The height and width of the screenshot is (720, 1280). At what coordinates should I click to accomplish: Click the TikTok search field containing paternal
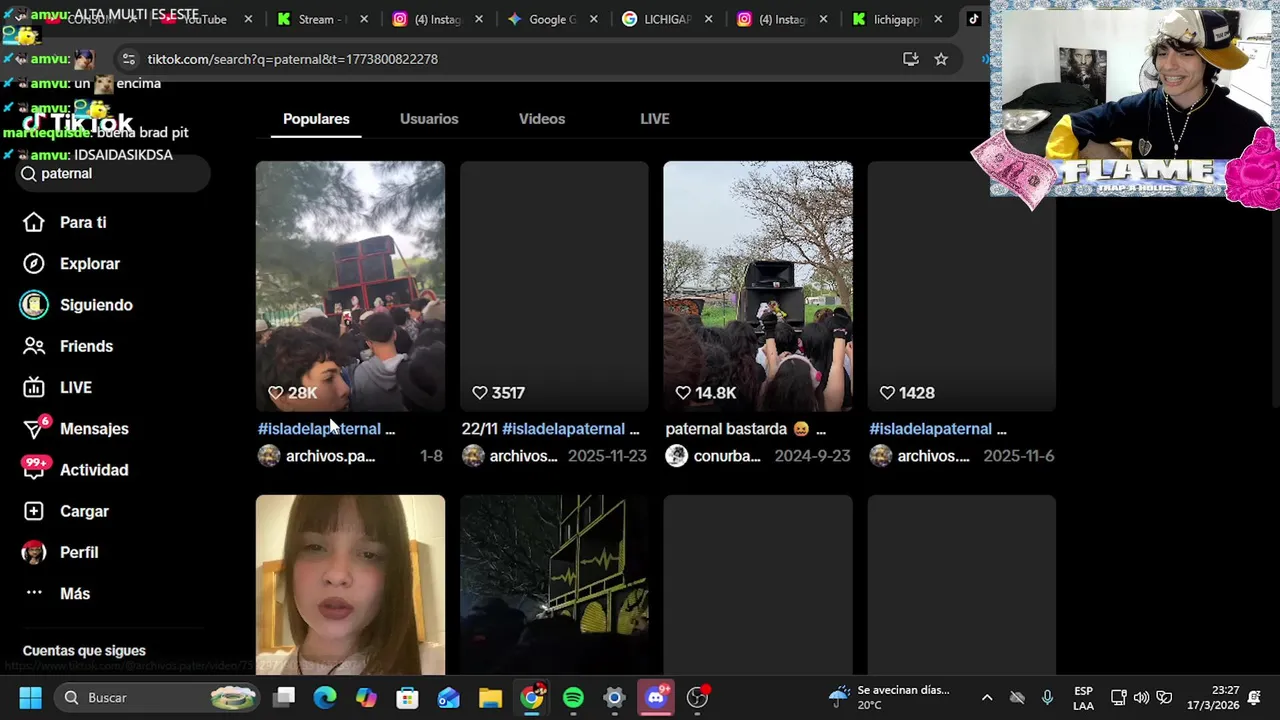click(x=112, y=174)
